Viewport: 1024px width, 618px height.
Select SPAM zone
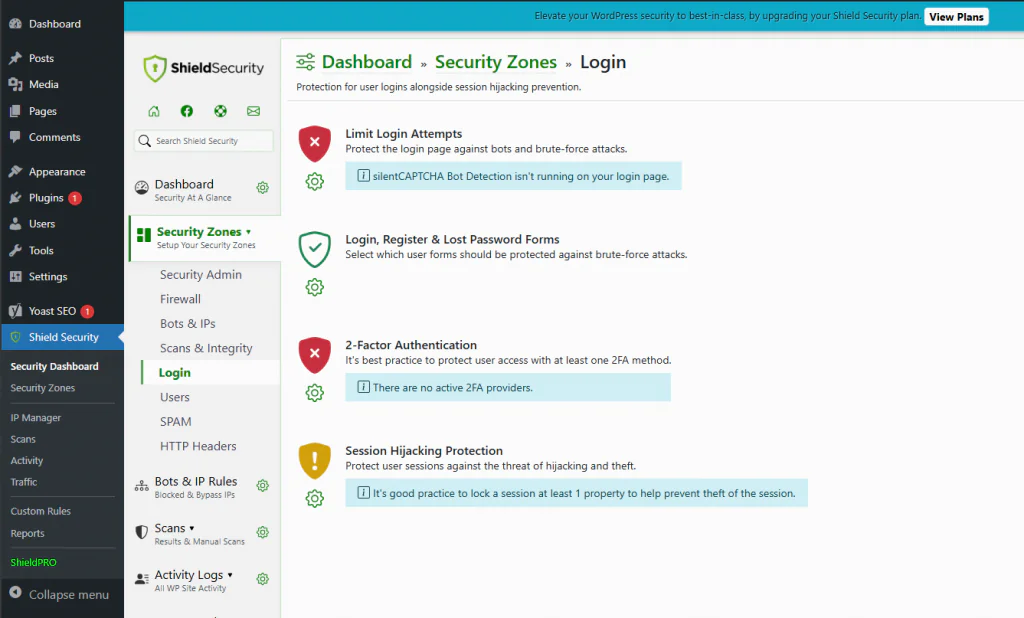(x=176, y=422)
